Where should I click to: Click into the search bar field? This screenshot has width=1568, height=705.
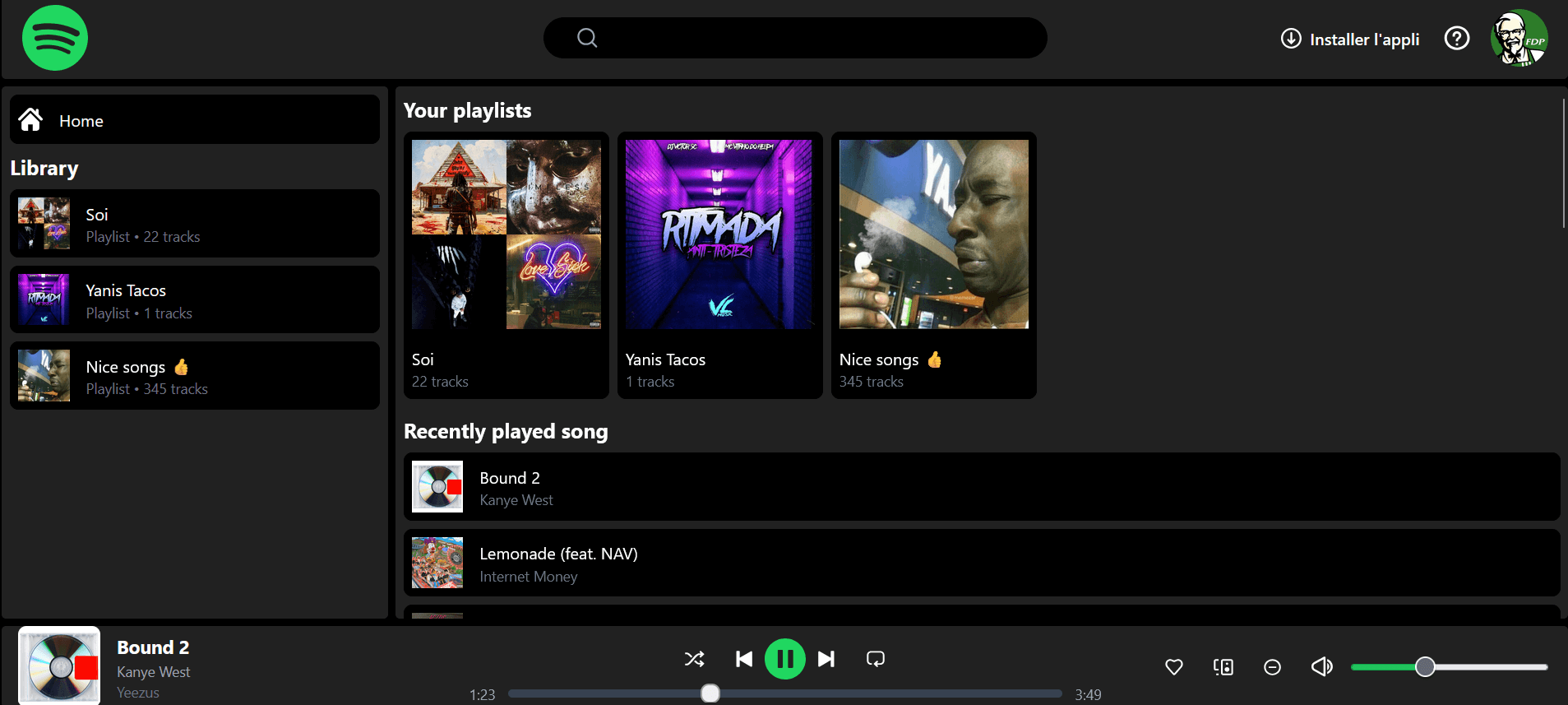[x=795, y=38]
